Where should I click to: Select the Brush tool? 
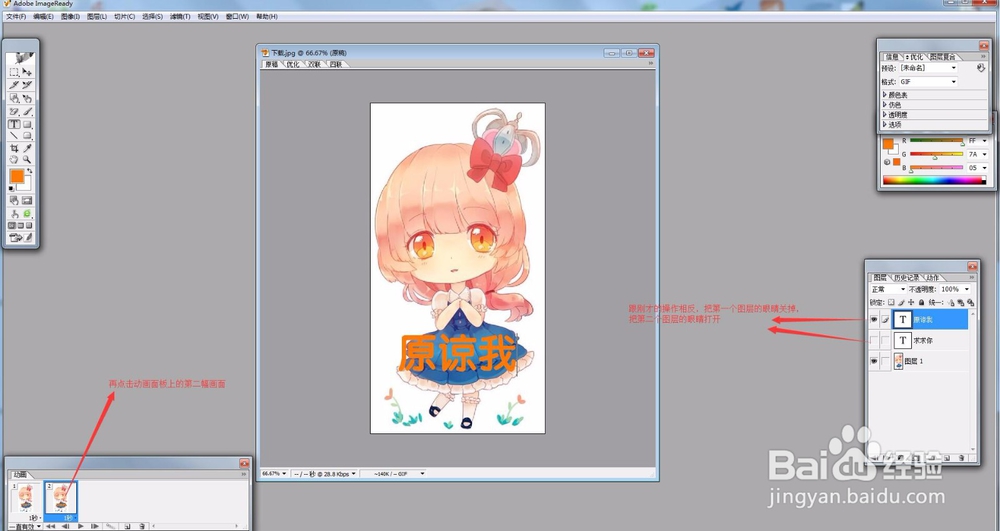coord(27,112)
